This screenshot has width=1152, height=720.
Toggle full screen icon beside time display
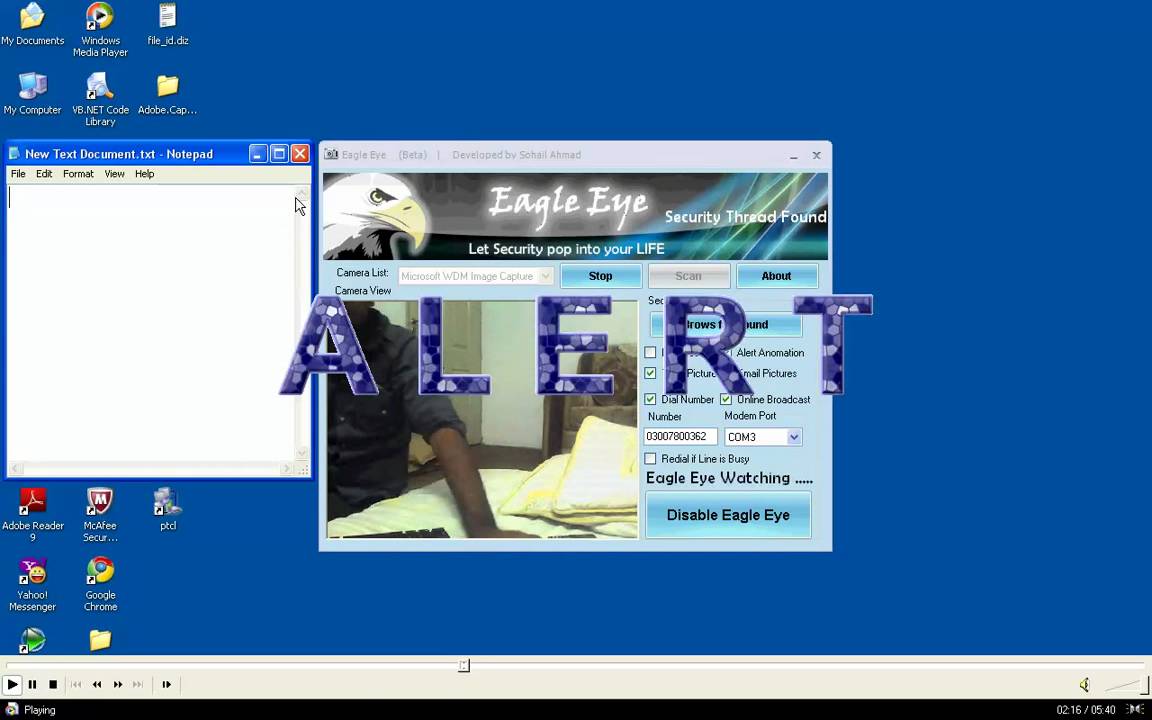(1135, 709)
